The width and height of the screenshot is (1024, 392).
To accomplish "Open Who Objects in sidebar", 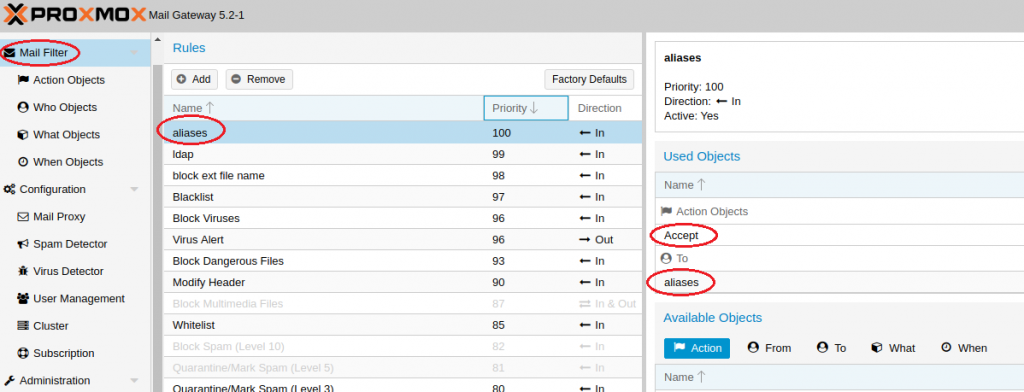I will [65, 107].
